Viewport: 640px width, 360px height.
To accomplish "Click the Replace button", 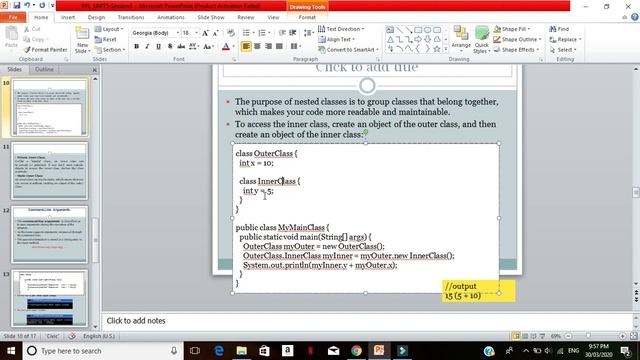I will (x=565, y=39).
